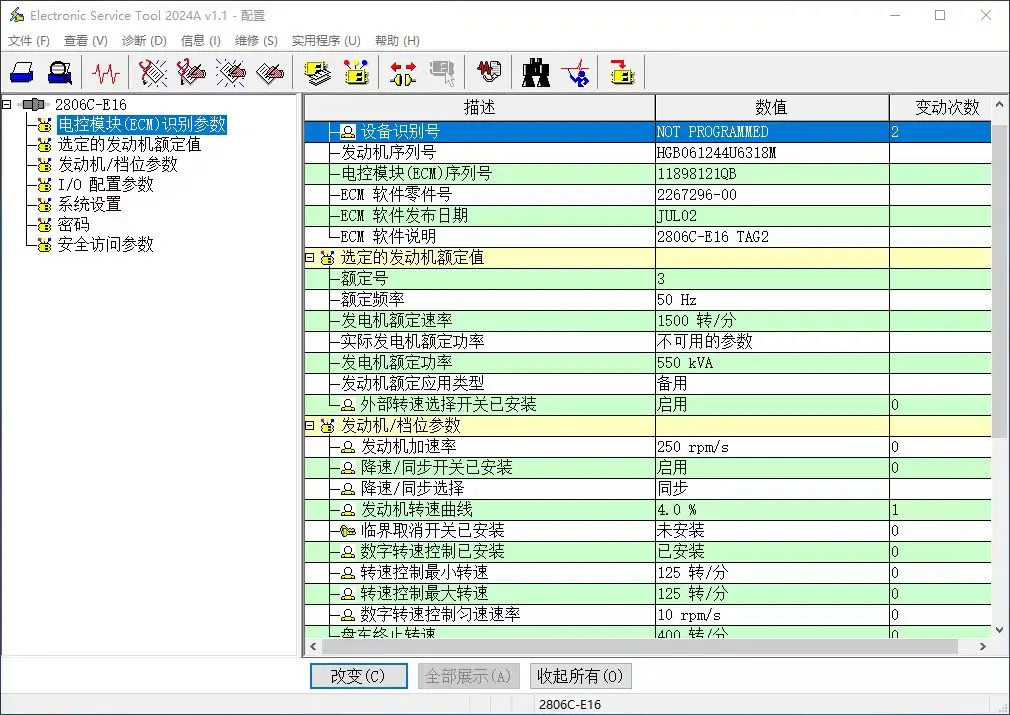Launch WinFlash chip with red arrow icon

point(622,72)
